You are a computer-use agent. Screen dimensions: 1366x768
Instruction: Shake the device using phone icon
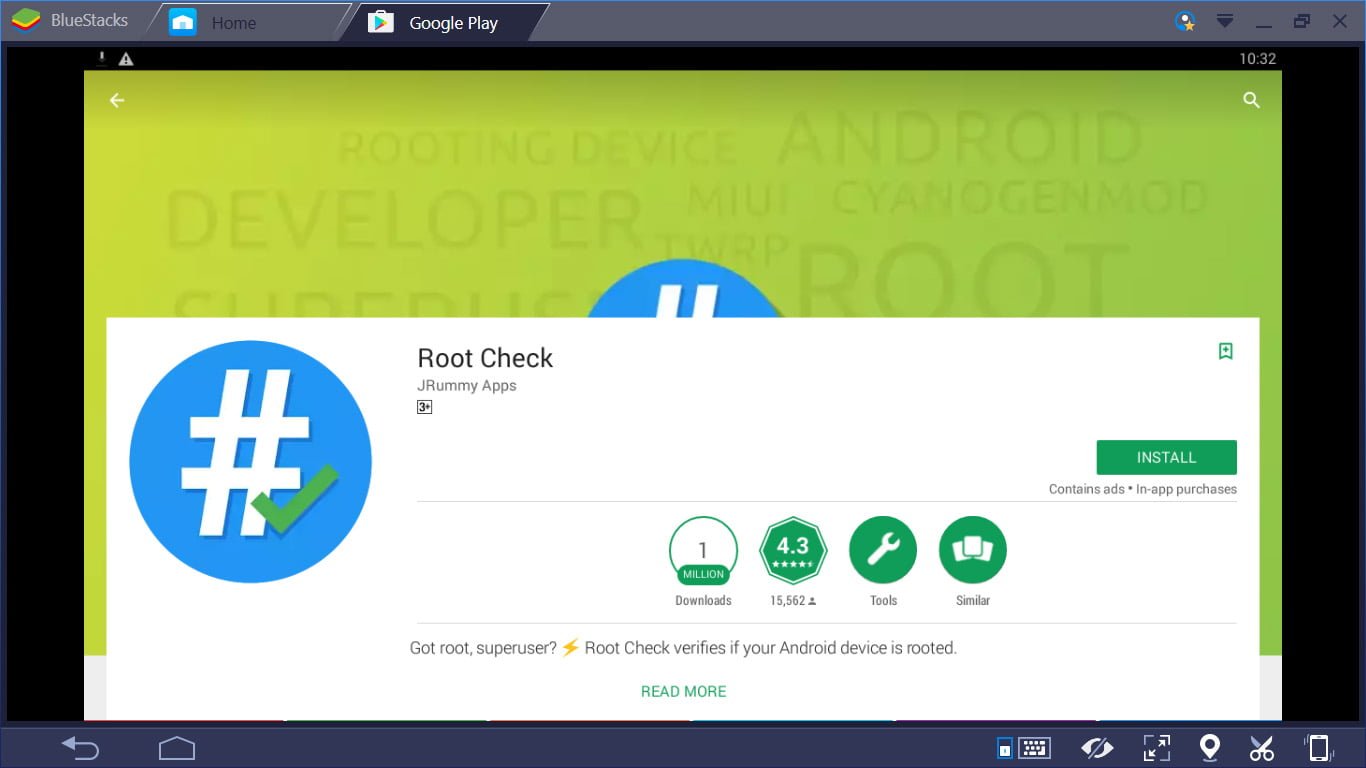point(1319,747)
